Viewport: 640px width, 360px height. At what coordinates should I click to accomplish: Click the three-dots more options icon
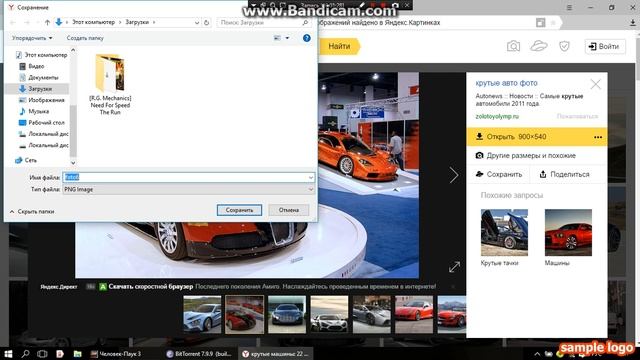coord(598,137)
